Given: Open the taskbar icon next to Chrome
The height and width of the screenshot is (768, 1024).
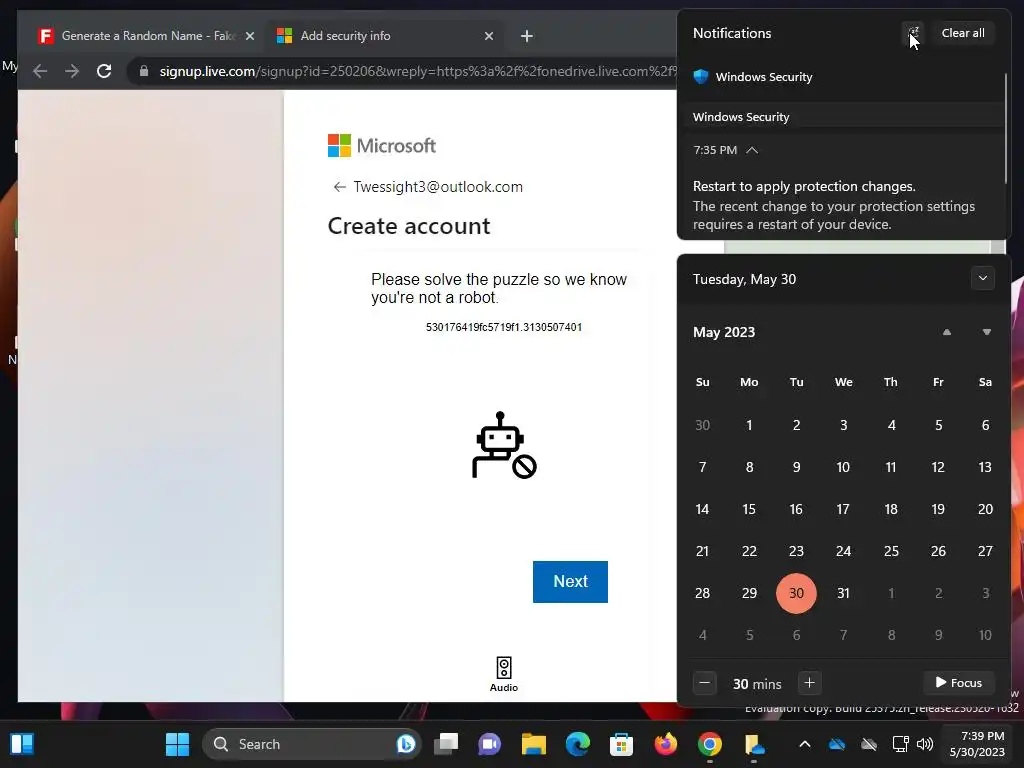Looking at the screenshot, I should tap(754, 744).
